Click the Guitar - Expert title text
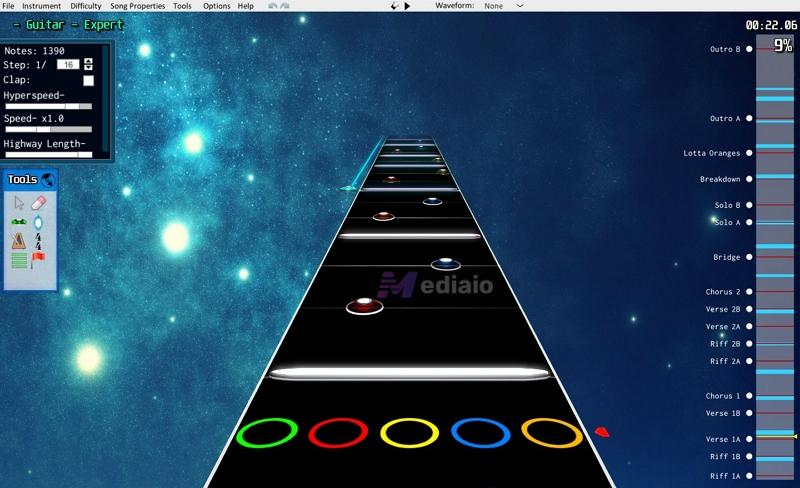Screen dimensions: 800x488 tap(68, 25)
